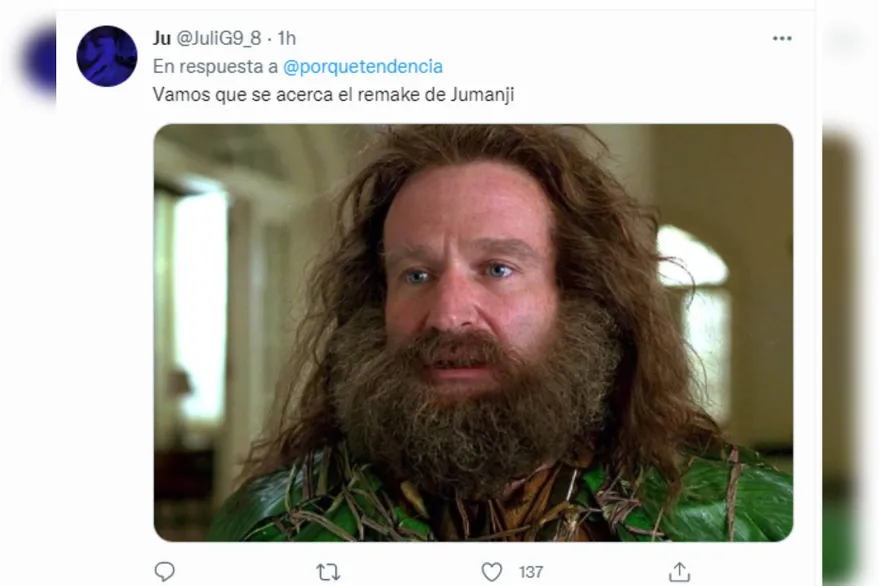The height and width of the screenshot is (586, 879).
Task: Open the @JuliG9_8 handle profile
Action: (219, 38)
